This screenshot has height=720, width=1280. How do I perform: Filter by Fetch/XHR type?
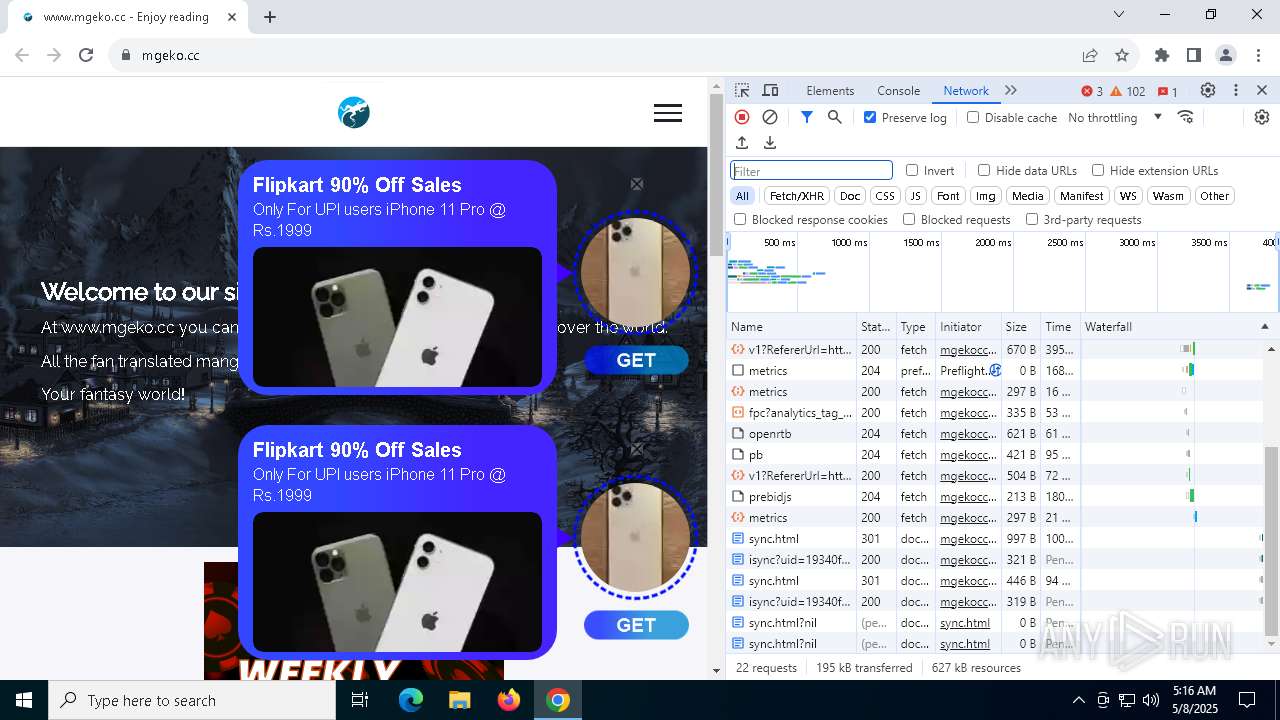(797, 196)
